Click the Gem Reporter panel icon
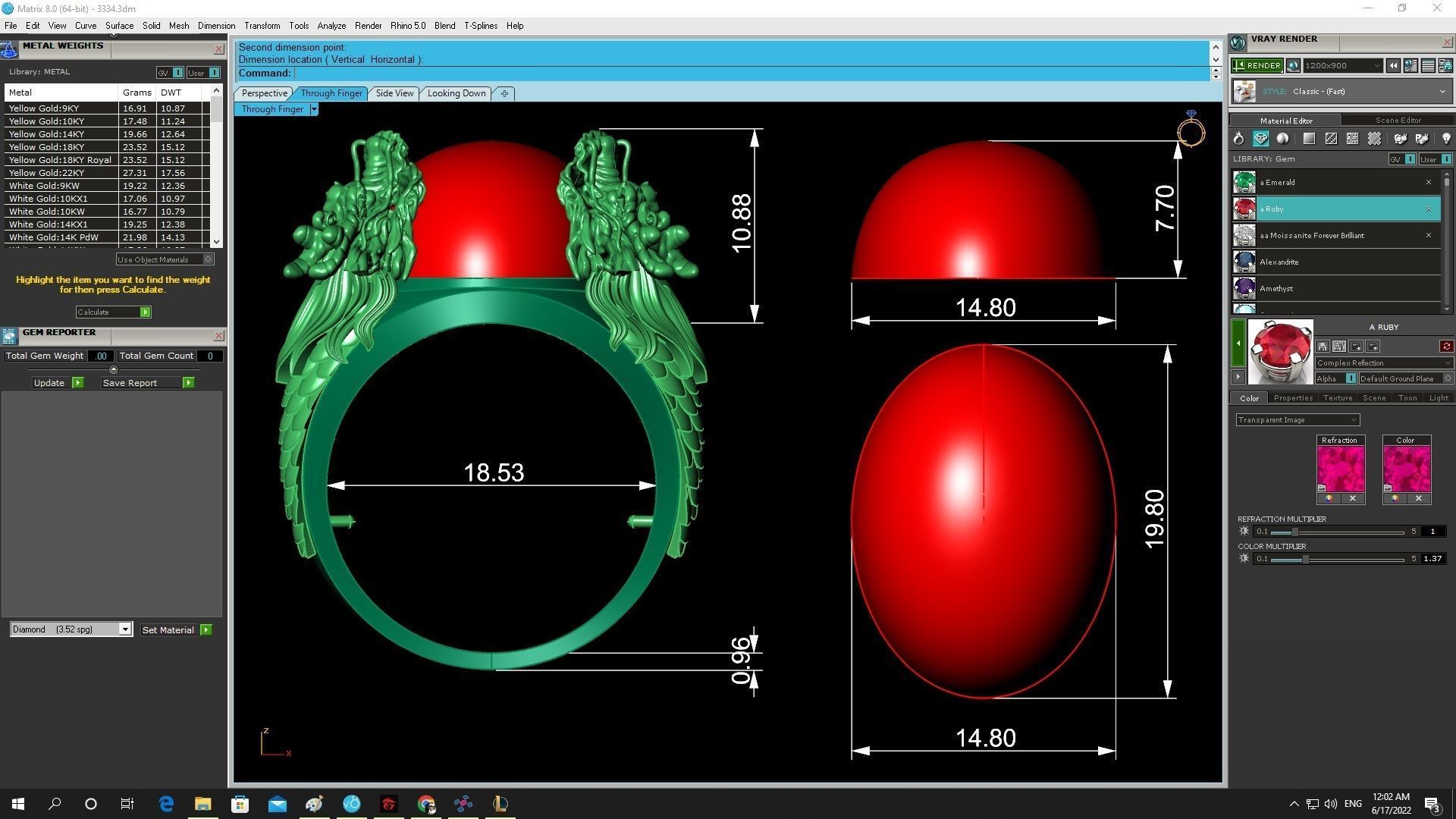 9,336
